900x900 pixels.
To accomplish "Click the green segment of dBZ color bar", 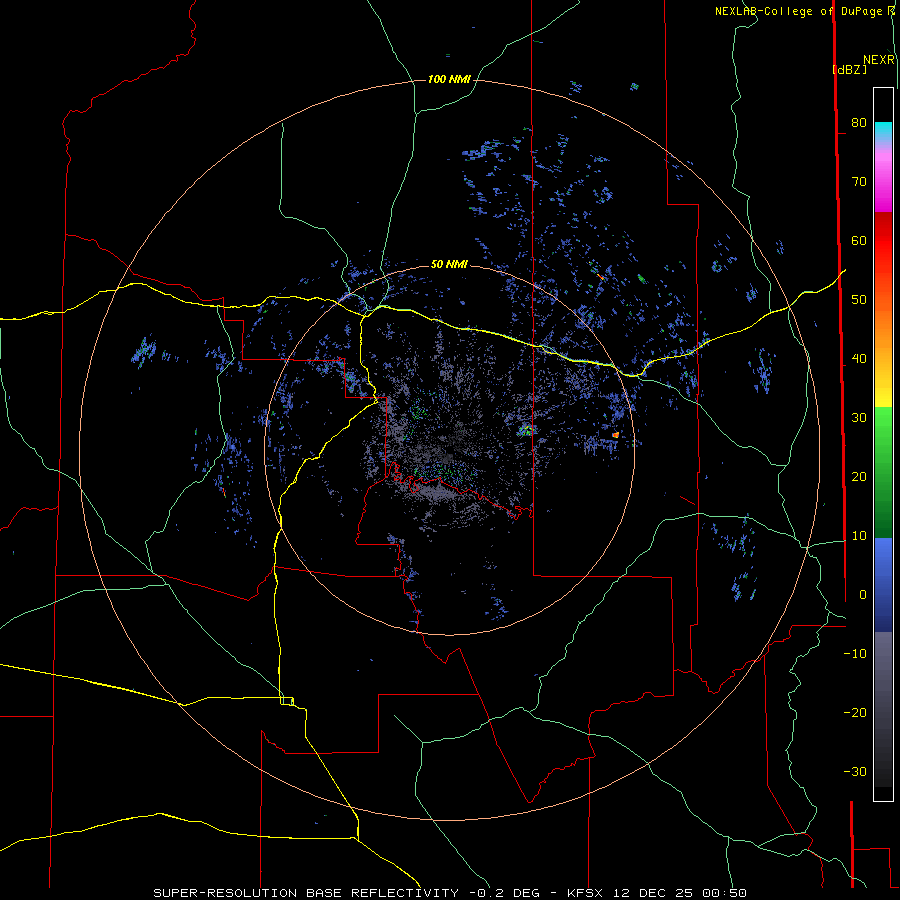I will 883,472.
